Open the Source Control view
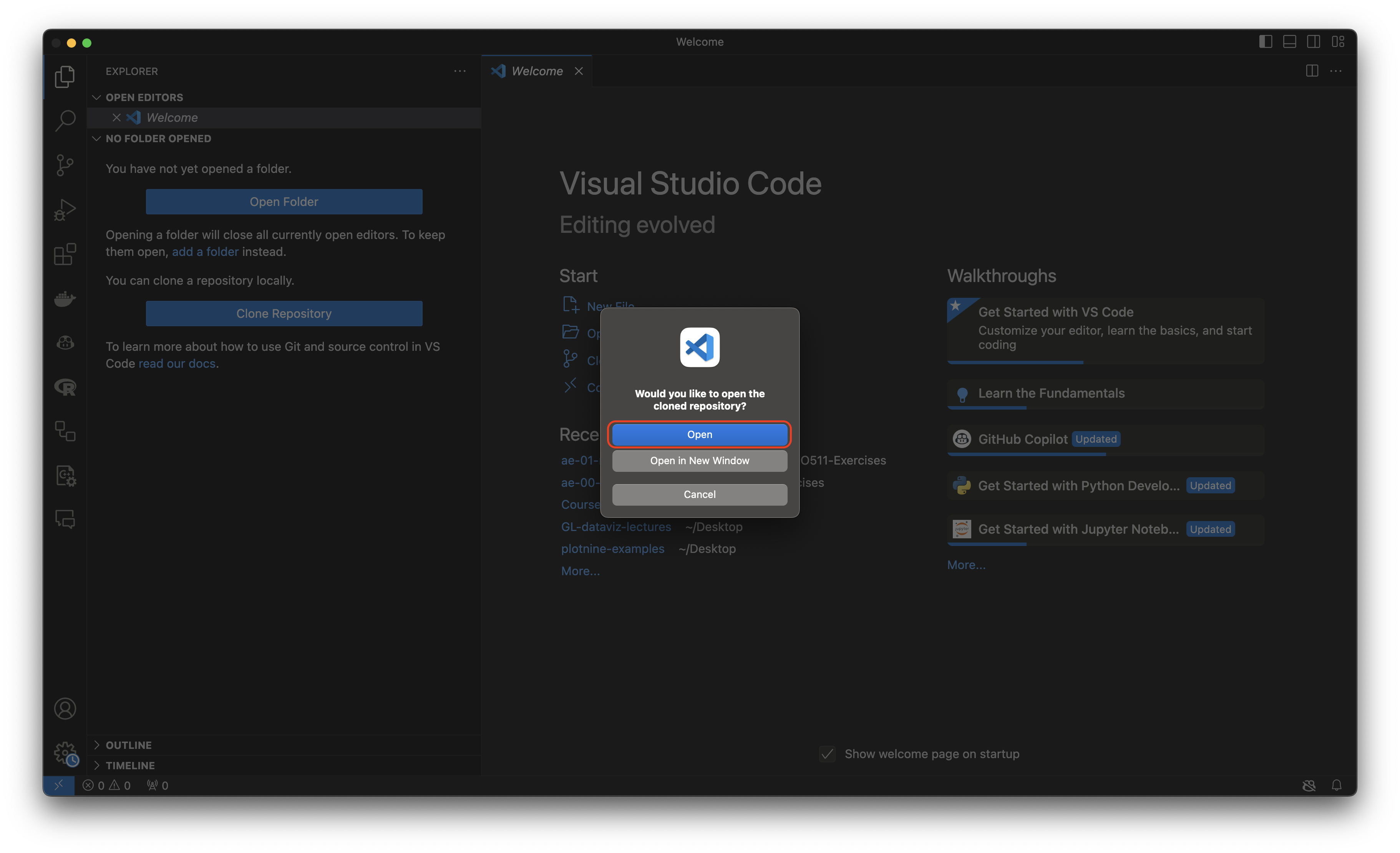Image resolution: width=1400 pixels, height=853 pixels. pos(65,165)
